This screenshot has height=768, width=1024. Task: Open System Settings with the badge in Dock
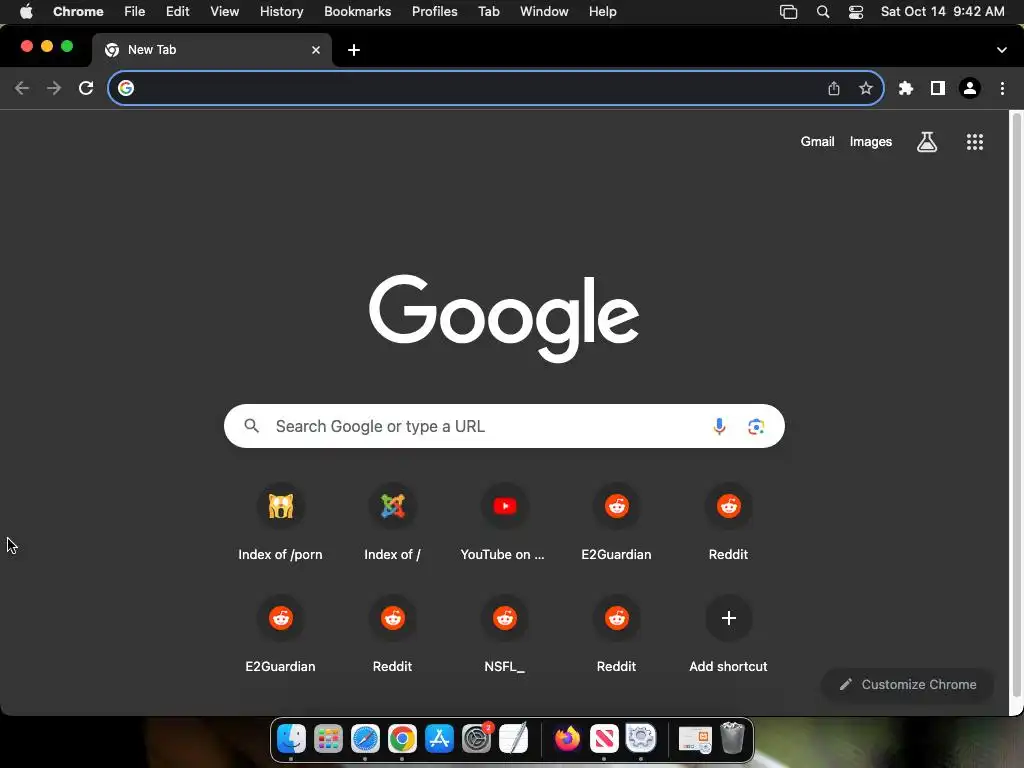pyautogui.click(x=477, y=739)
